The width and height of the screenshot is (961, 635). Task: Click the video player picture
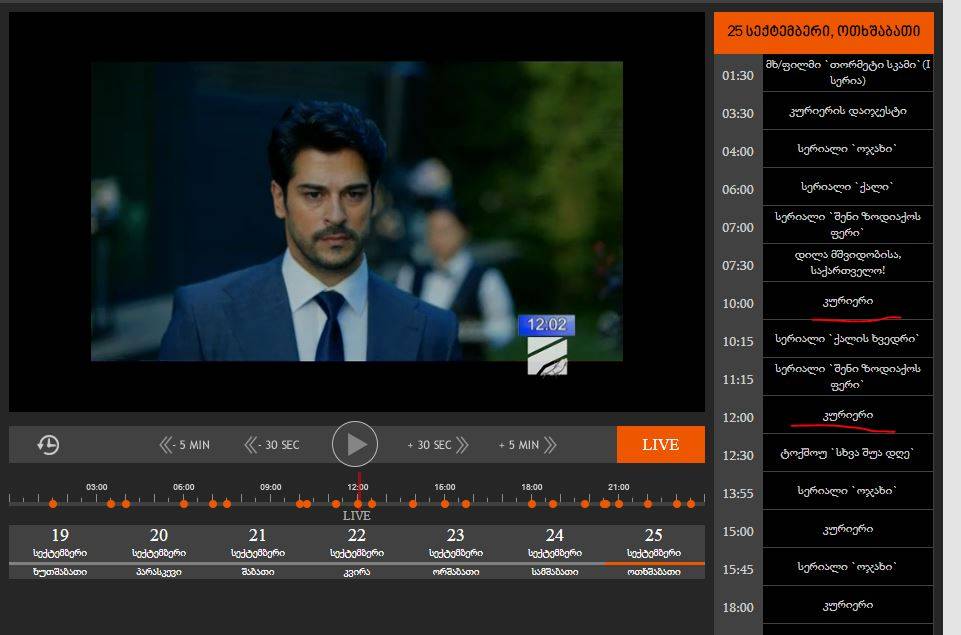click(357, 211)
